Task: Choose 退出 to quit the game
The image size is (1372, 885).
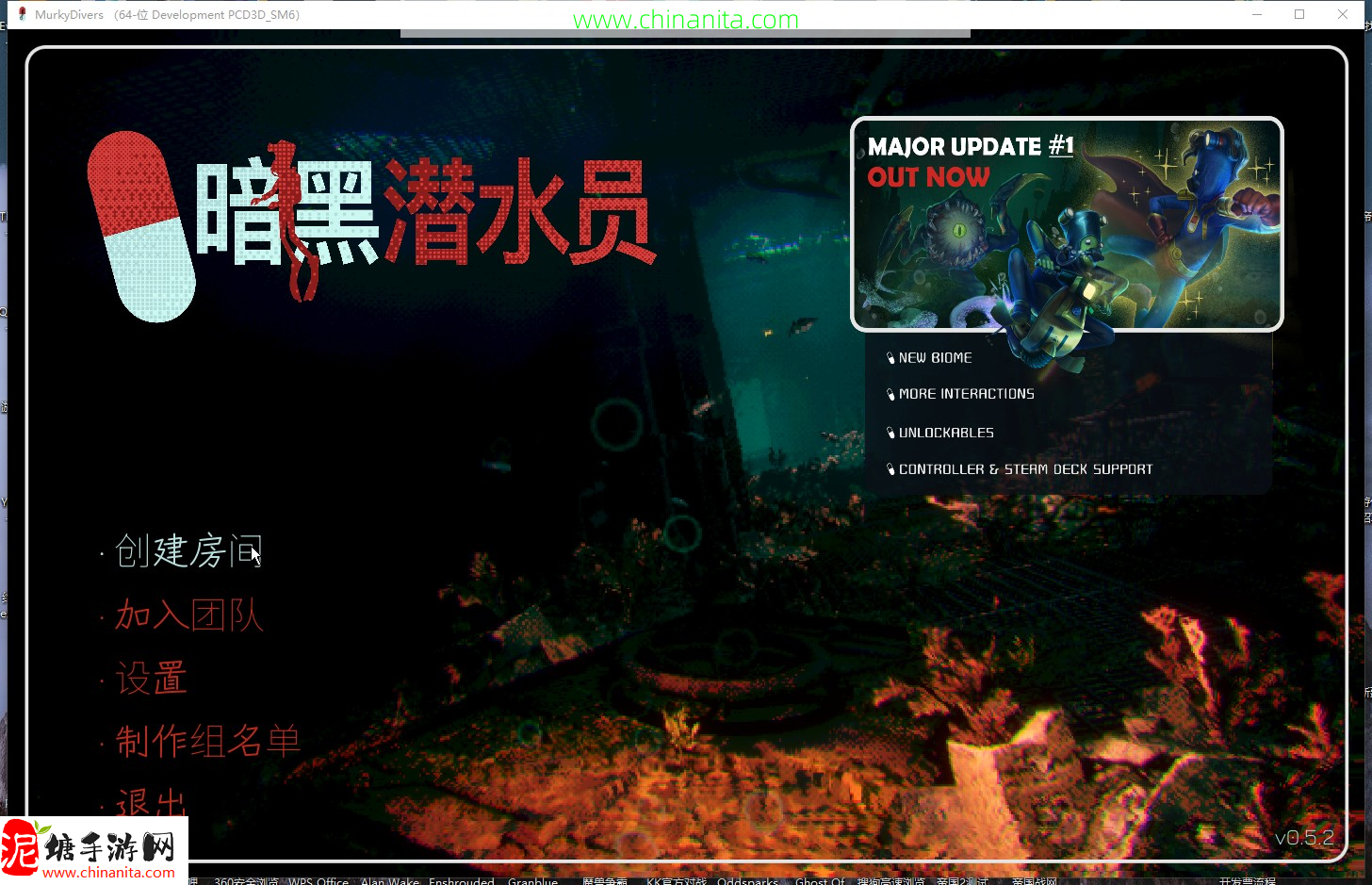Action: [151, 802]
